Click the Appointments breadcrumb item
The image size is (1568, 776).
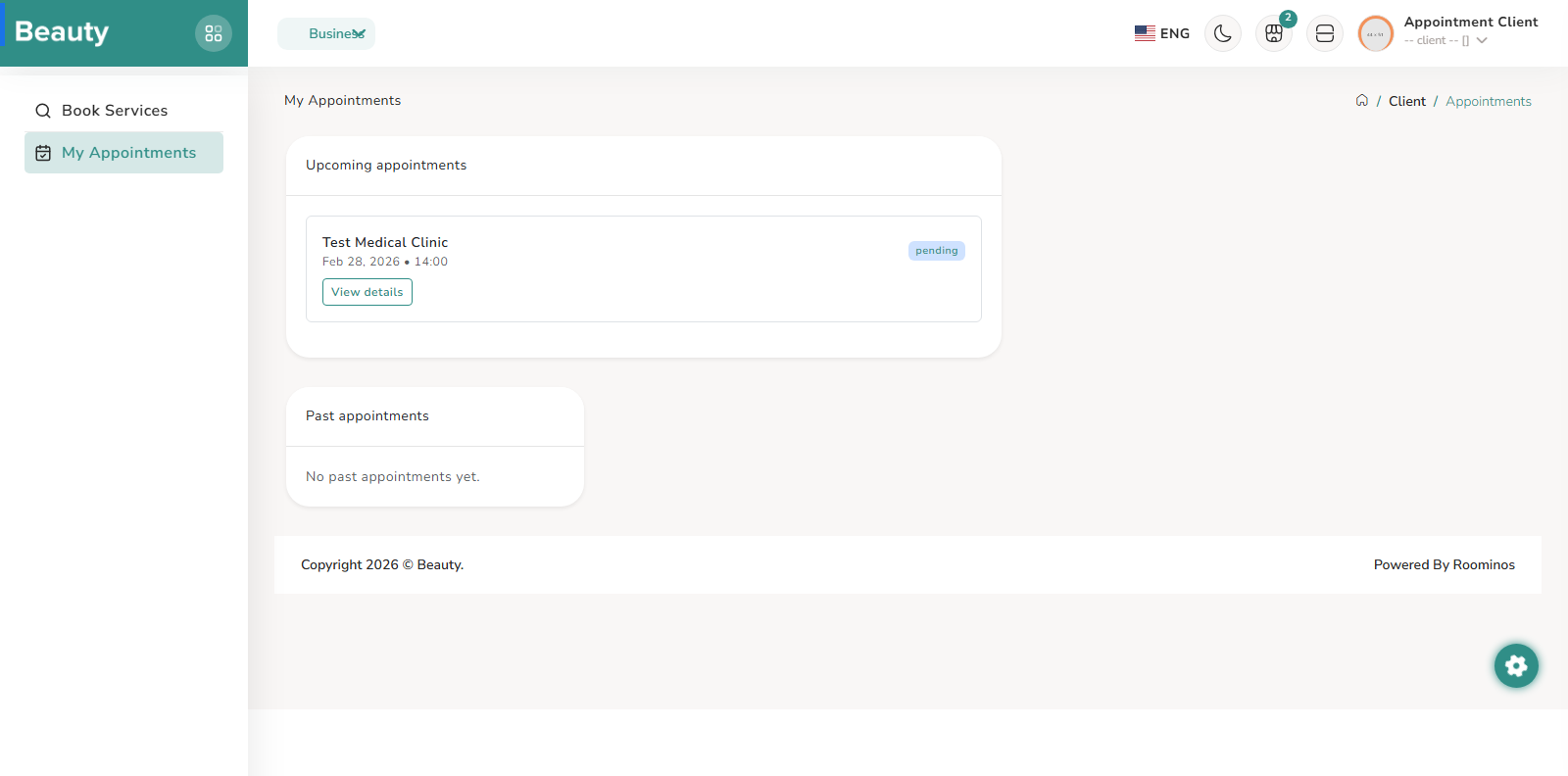pyautogui.click(x=1489, y=101)
